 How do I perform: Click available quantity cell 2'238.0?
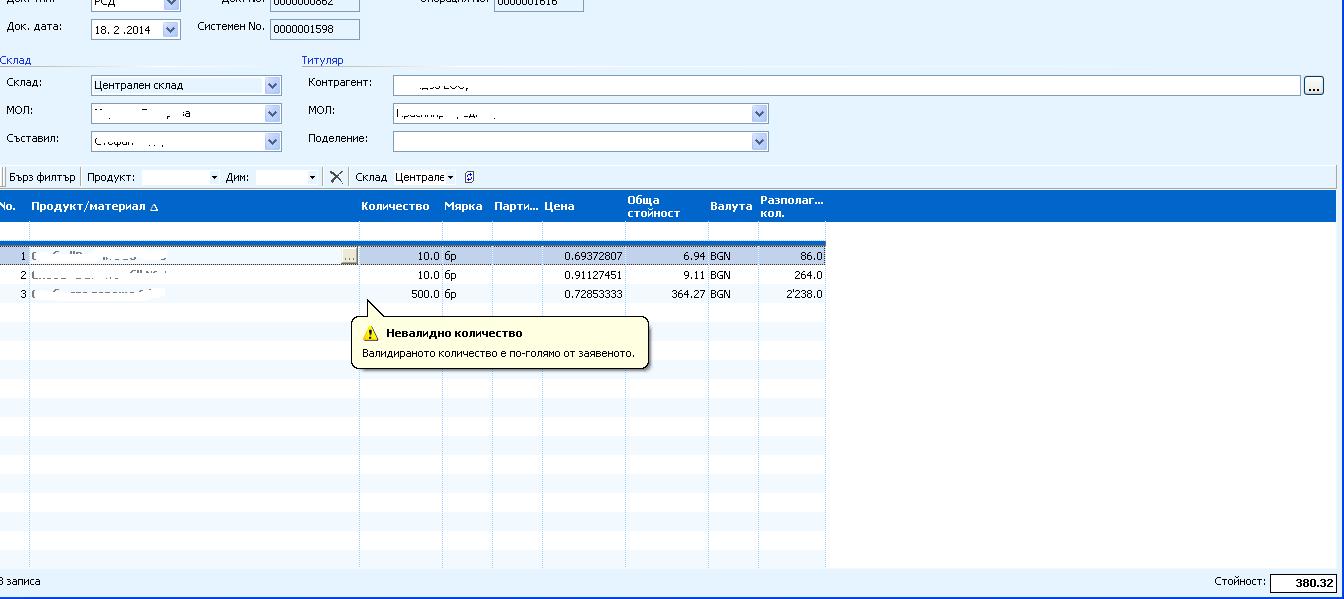[x=792, y=294]
